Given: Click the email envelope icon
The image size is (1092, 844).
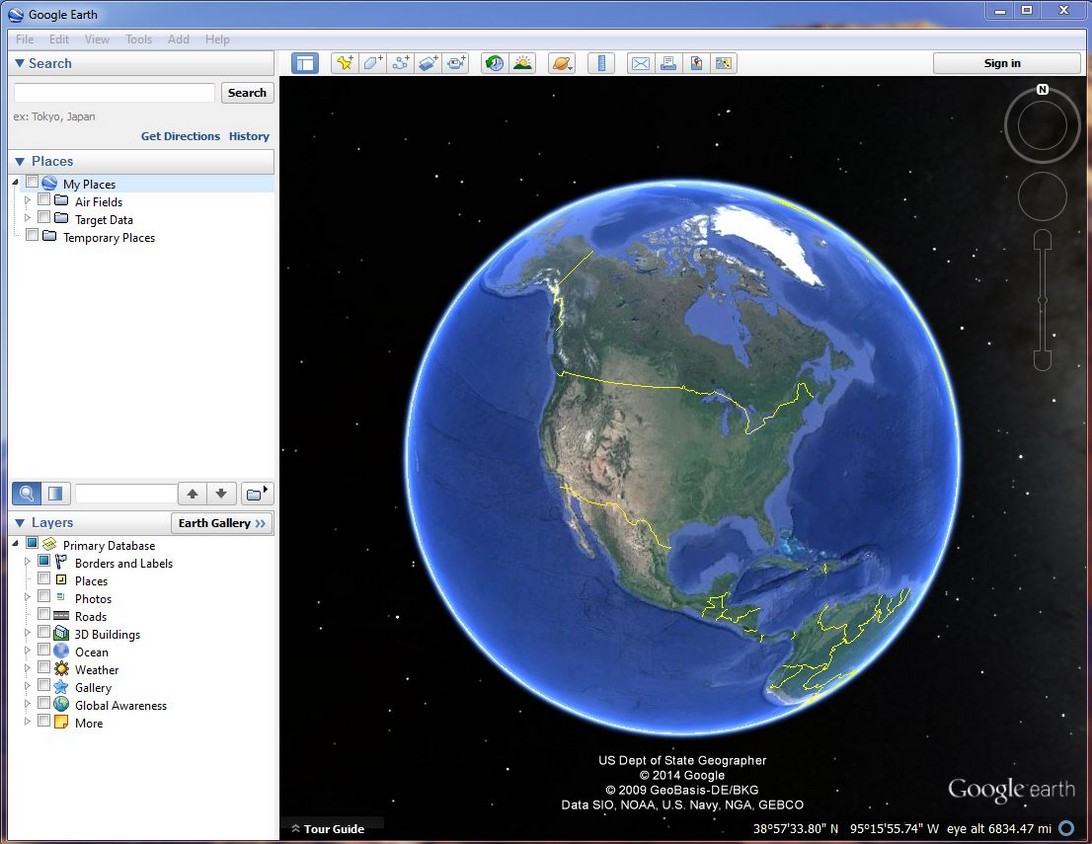Looking at the screenshot, I should click(x=640, y=63).
